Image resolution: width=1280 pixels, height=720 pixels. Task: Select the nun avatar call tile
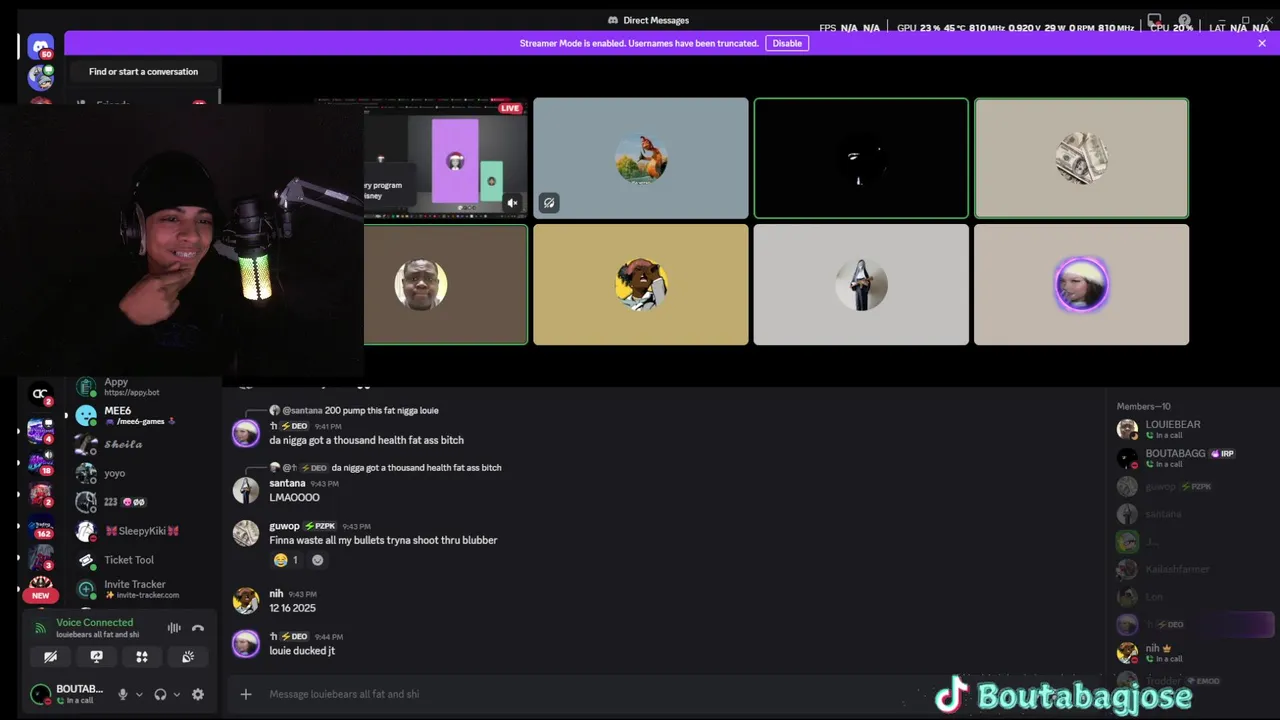point(861,285)
